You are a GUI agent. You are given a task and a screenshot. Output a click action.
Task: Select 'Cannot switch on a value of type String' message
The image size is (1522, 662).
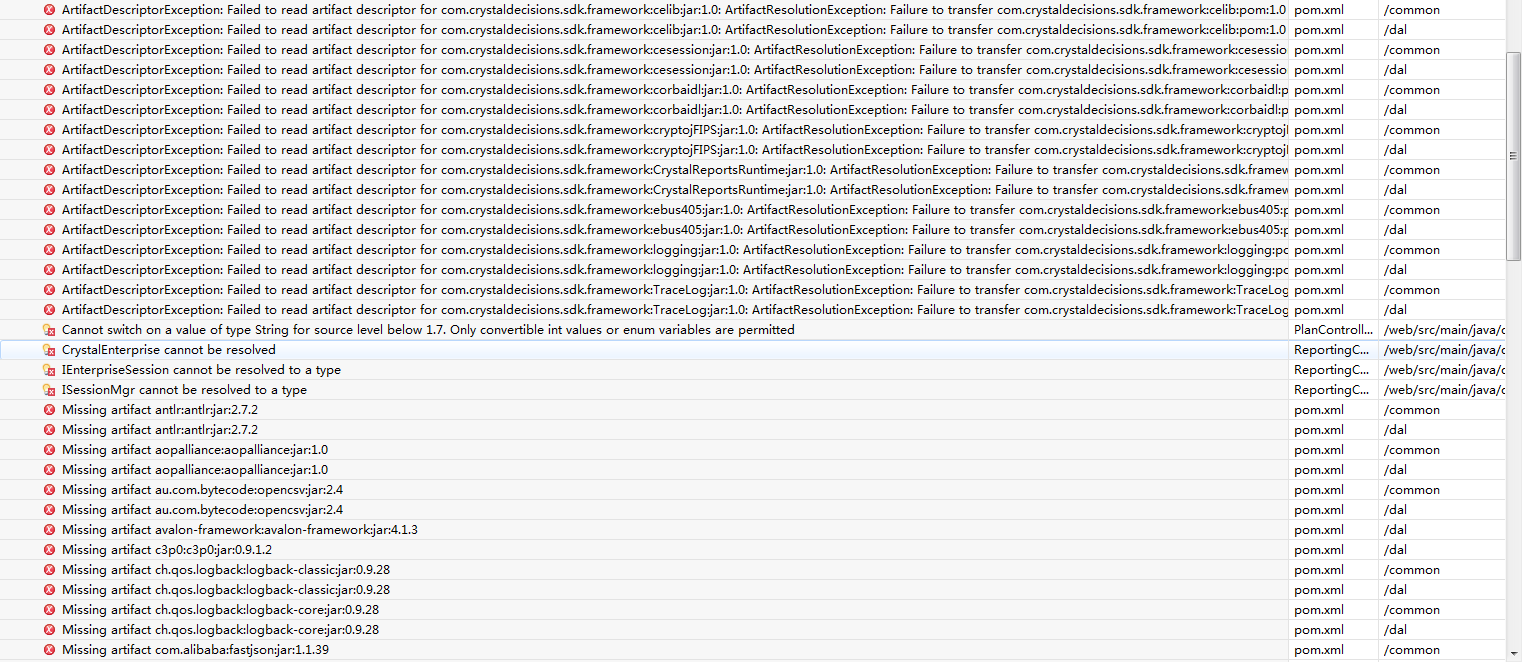[x=428, y=330]
